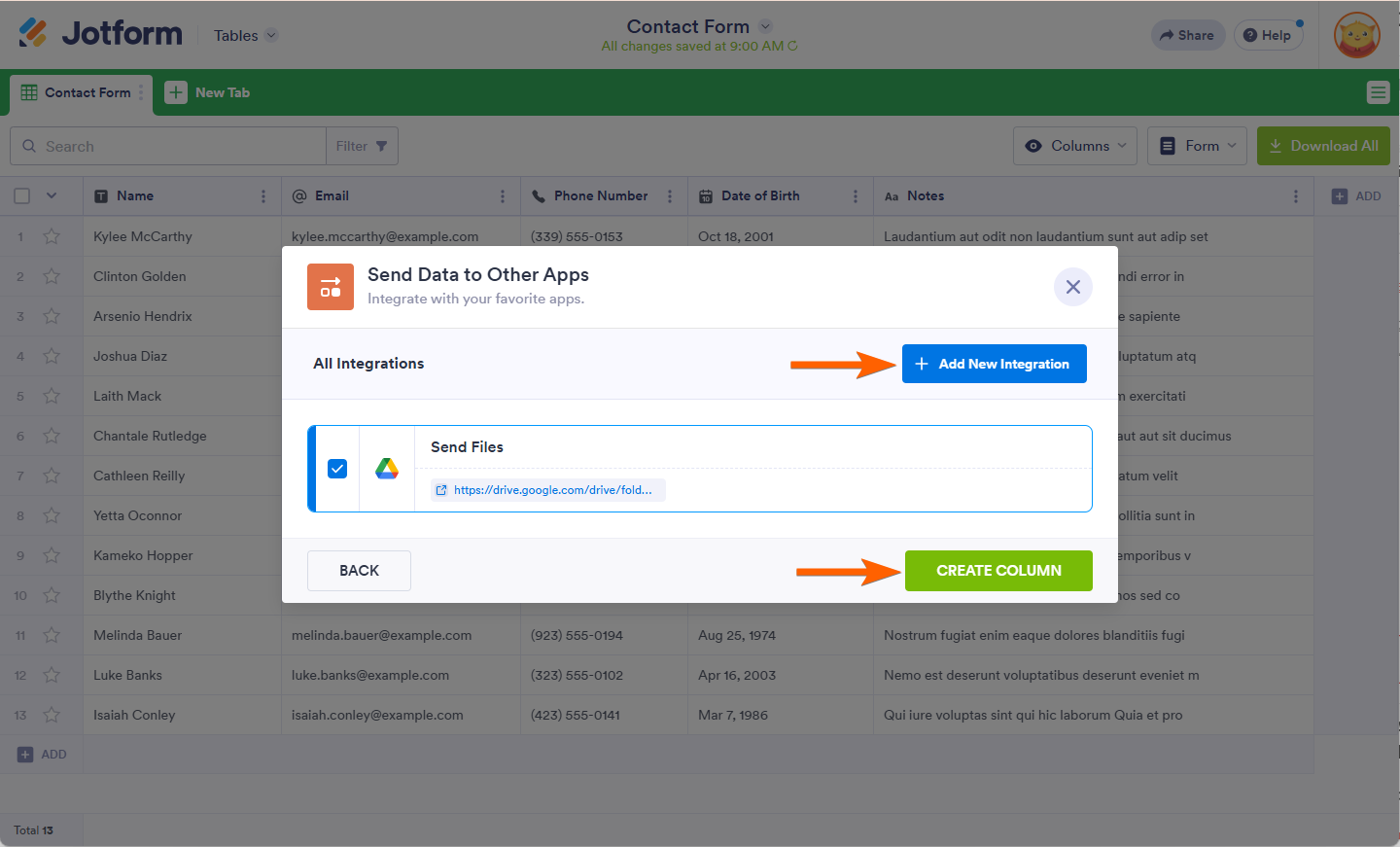Toggle the select all rows checkbox

click(x=21, y=196)
